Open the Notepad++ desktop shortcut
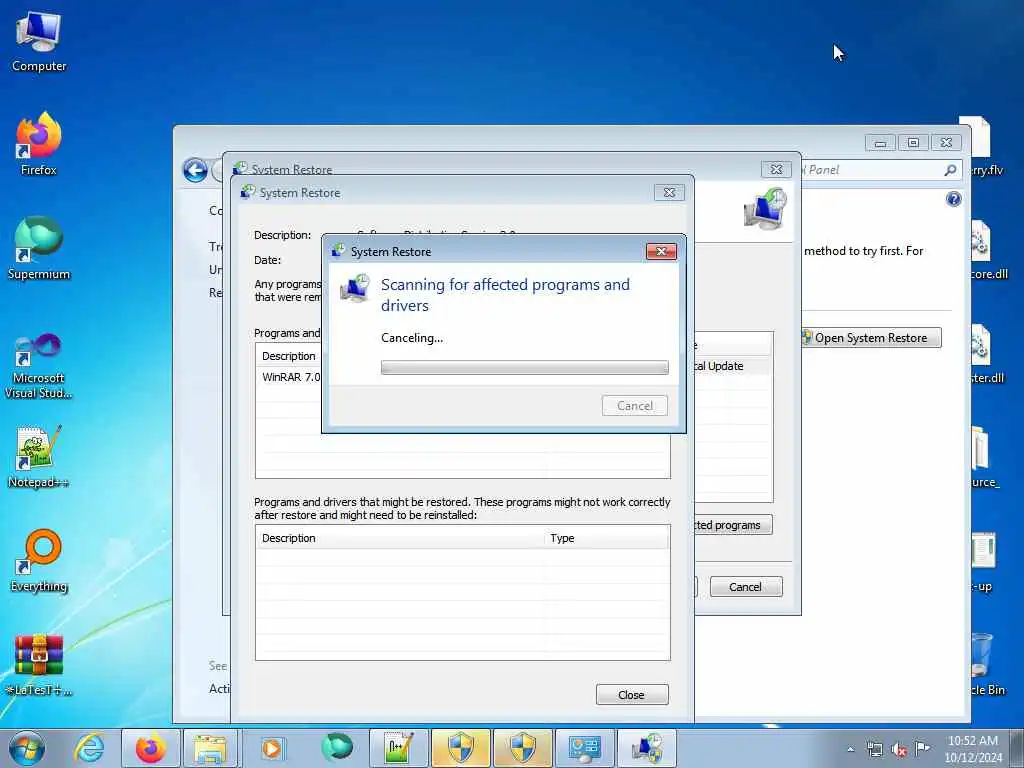Viewport: 1024px width, 768px height. 39,456
